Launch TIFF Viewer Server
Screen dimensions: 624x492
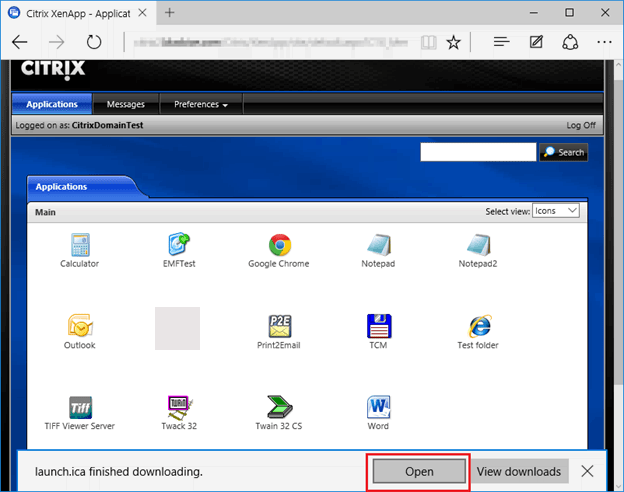pos(80,413)
